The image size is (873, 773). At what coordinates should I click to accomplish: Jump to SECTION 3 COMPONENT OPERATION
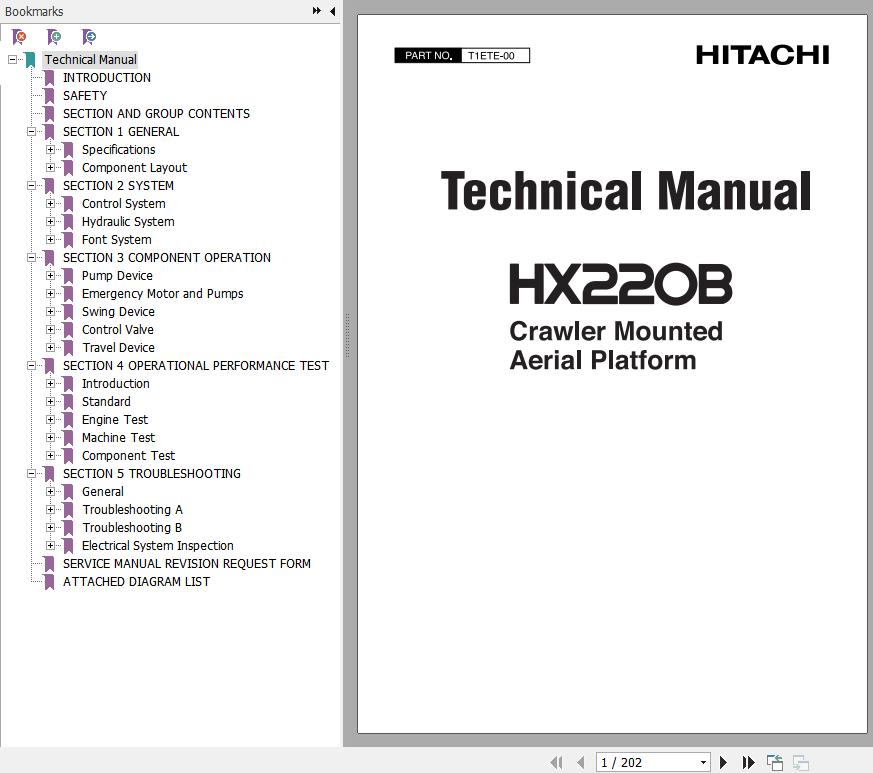[166, 257]
